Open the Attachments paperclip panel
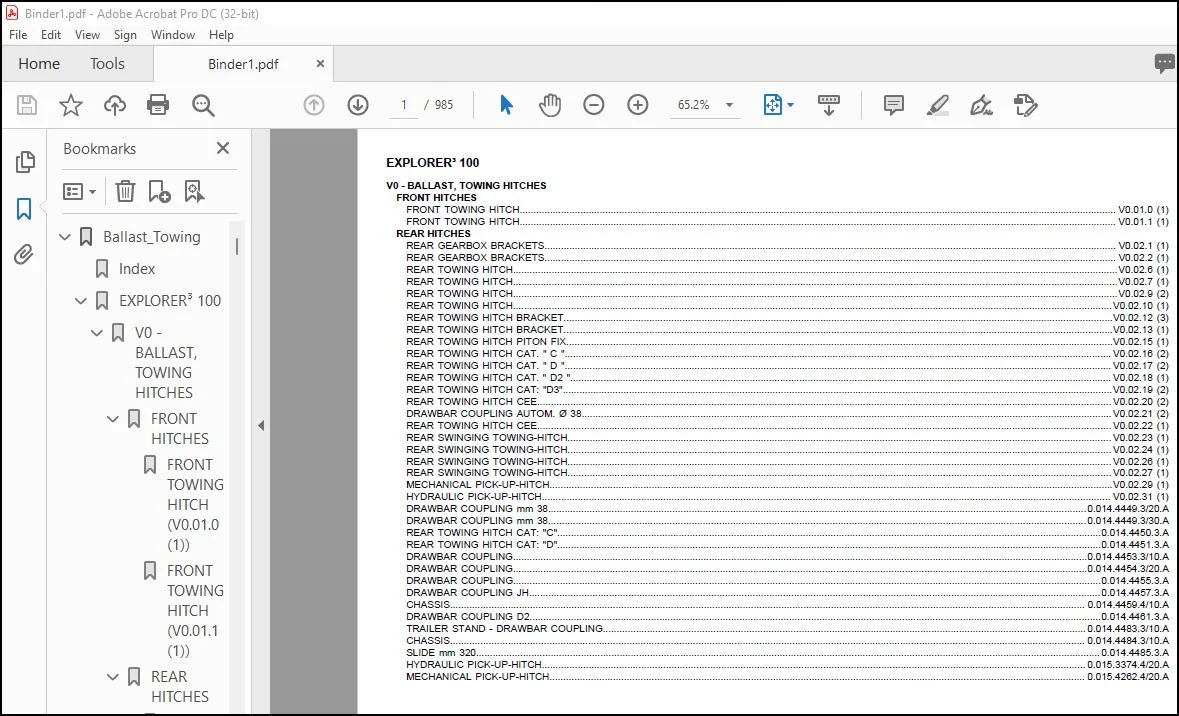Image resolution: width=1179 pixels, height=716 pixels. 24,256
